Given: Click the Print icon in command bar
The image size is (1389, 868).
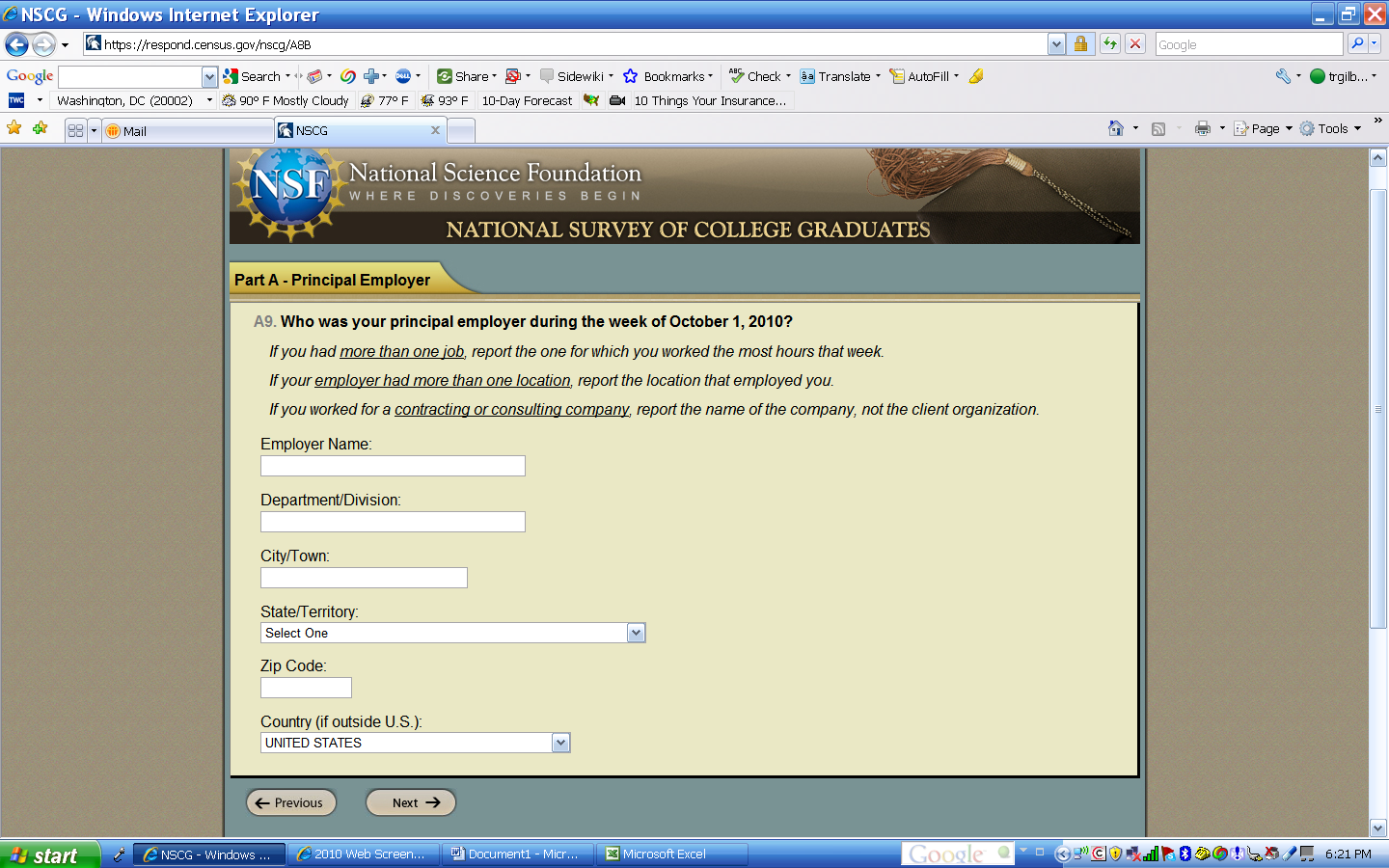Looking at the screenshot, I should tap(1202, 128).
